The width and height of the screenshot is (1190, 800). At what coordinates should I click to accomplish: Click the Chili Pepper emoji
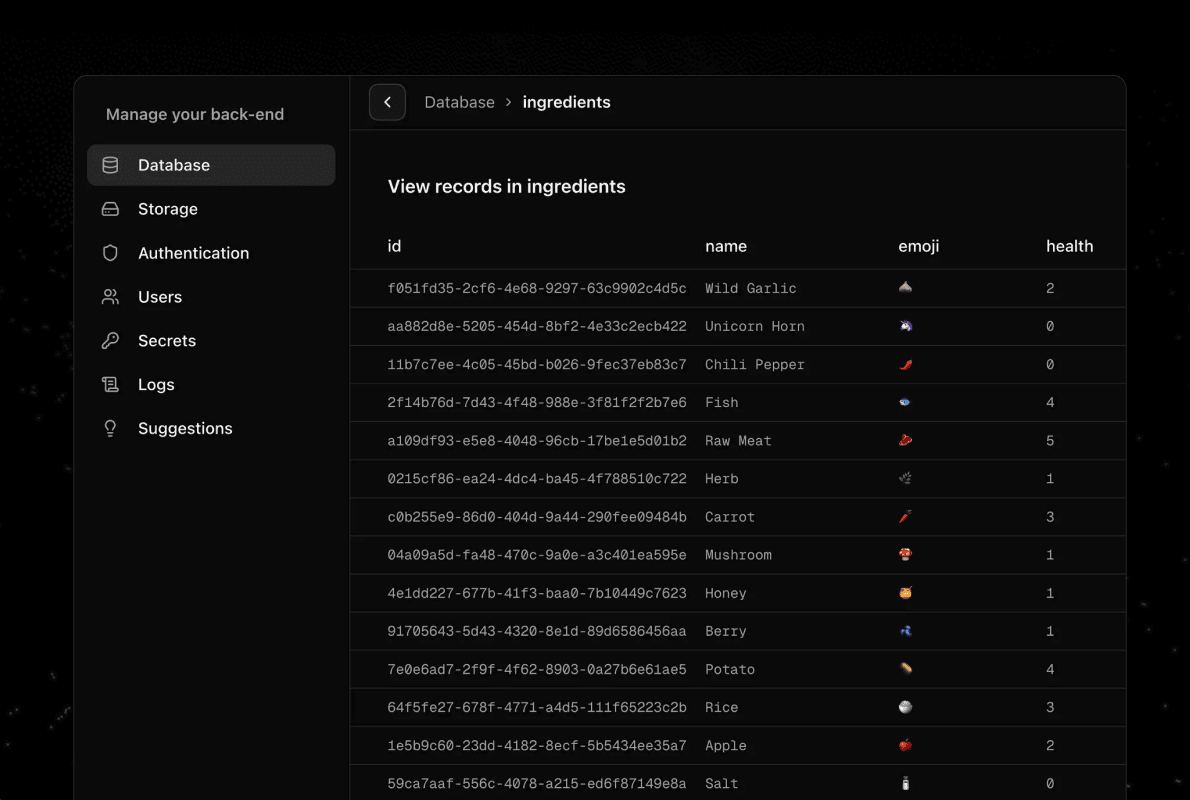905,364
